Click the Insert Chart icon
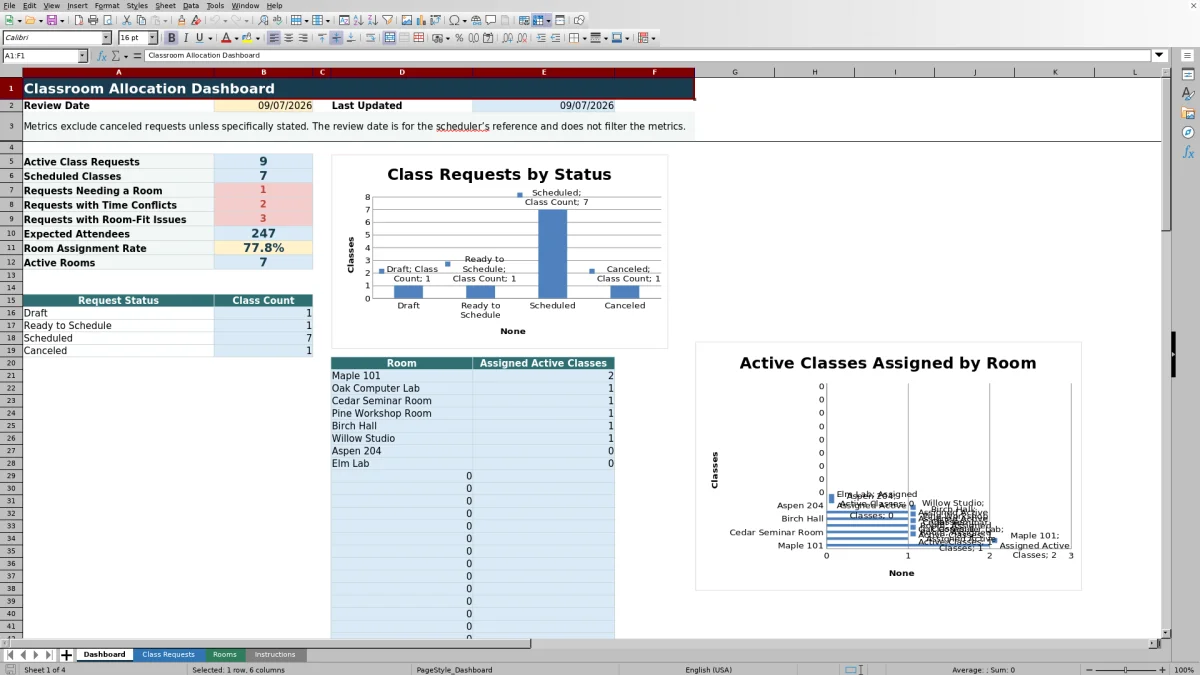 (x=420, y=20)
